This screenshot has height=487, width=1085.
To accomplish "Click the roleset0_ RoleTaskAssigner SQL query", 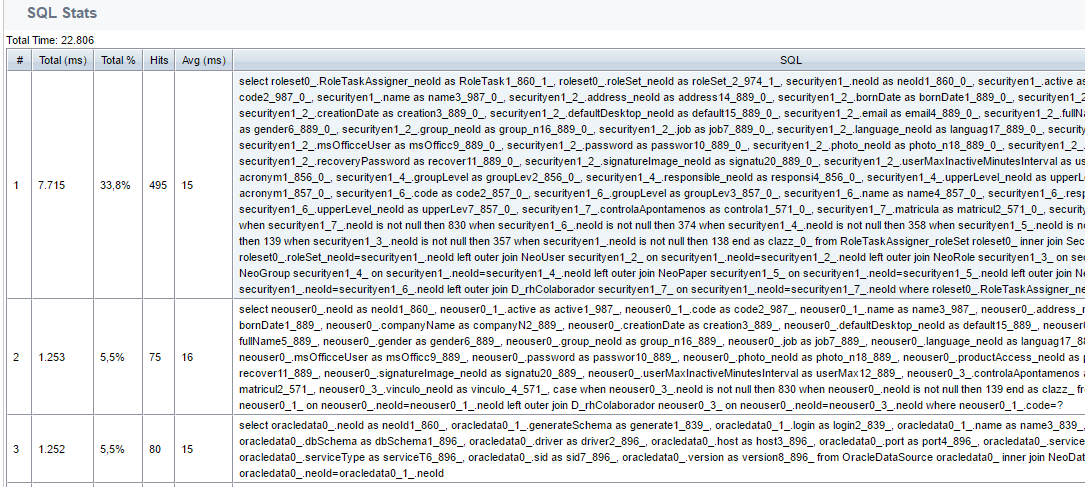I will (659, 187).
